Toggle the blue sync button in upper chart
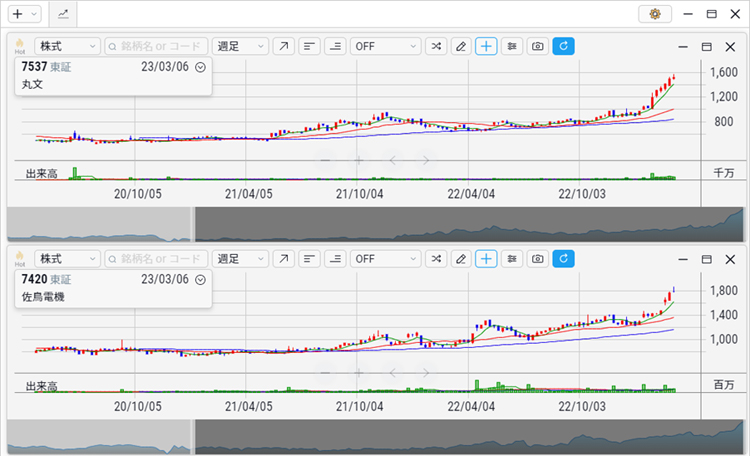Screen dimensions: 750x456 564,46
